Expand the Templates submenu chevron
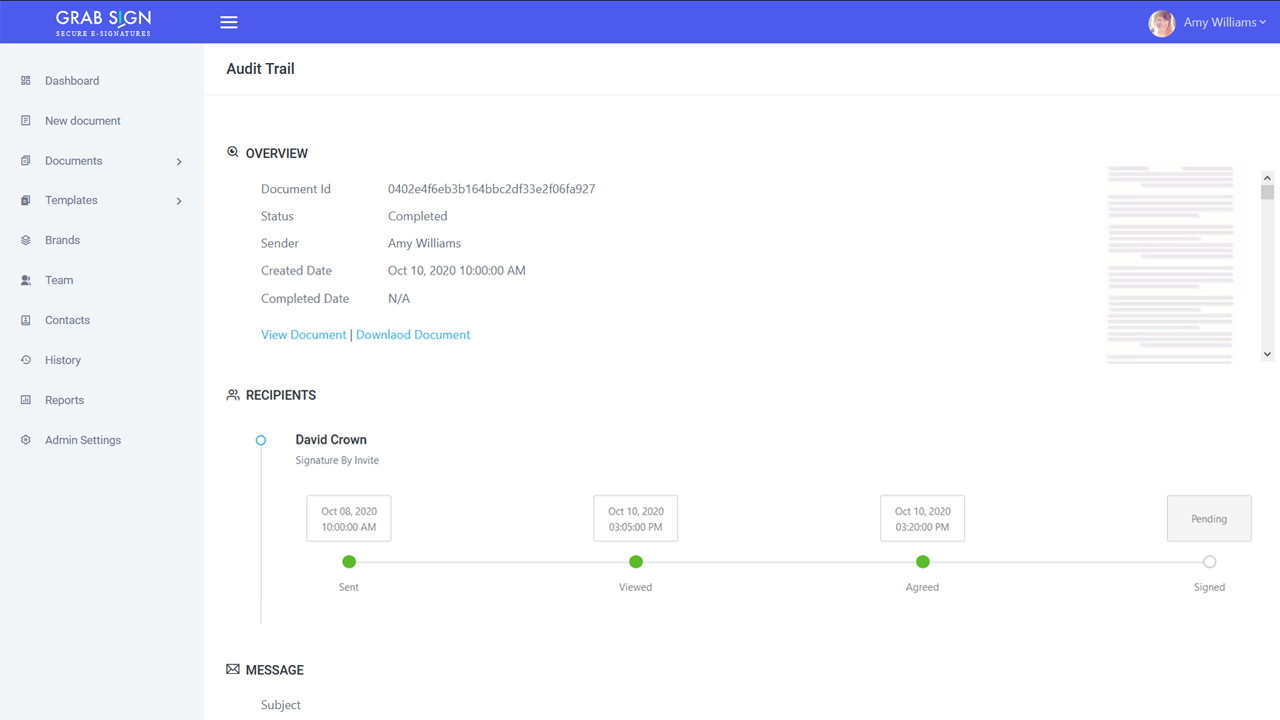This screenshot has height=720, width=1280. click(179, 201)
